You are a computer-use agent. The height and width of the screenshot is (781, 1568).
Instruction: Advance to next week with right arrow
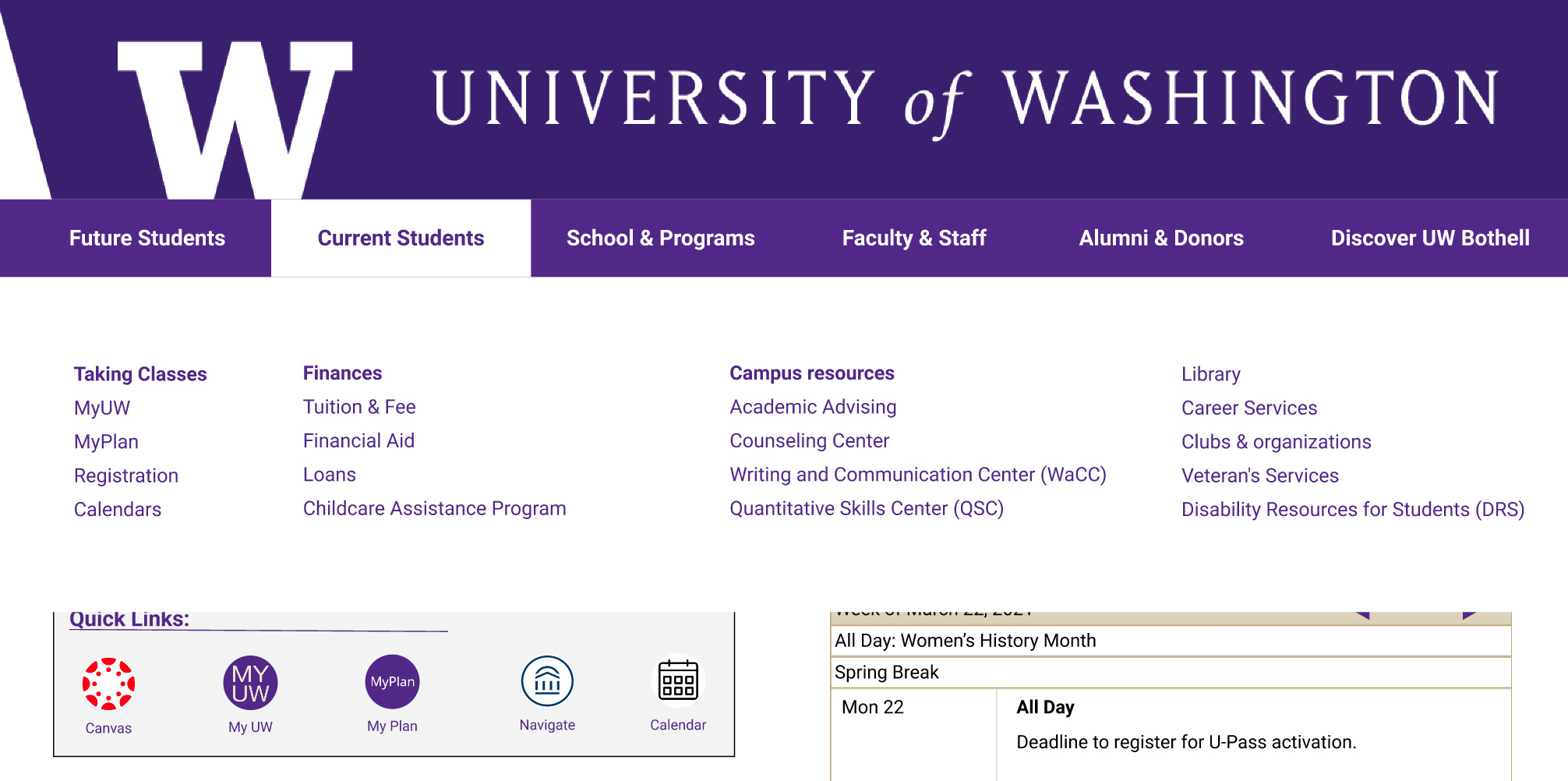point(1469,616)
